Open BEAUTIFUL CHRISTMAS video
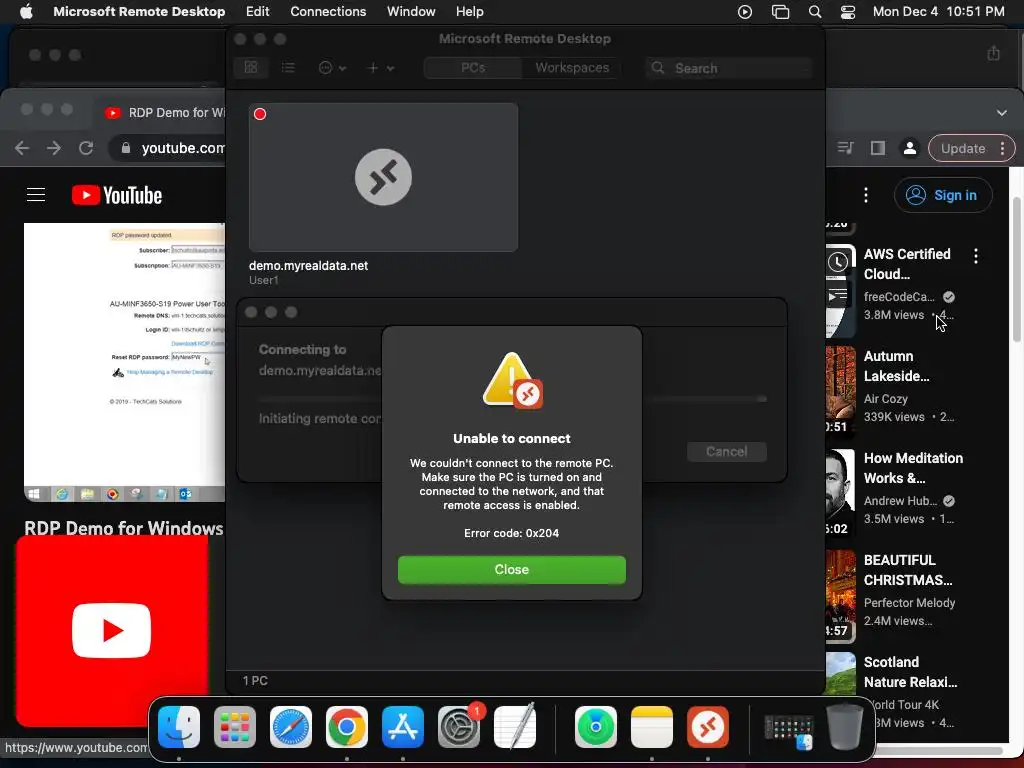The image size is (1024, 768). [x=908, y=569]
